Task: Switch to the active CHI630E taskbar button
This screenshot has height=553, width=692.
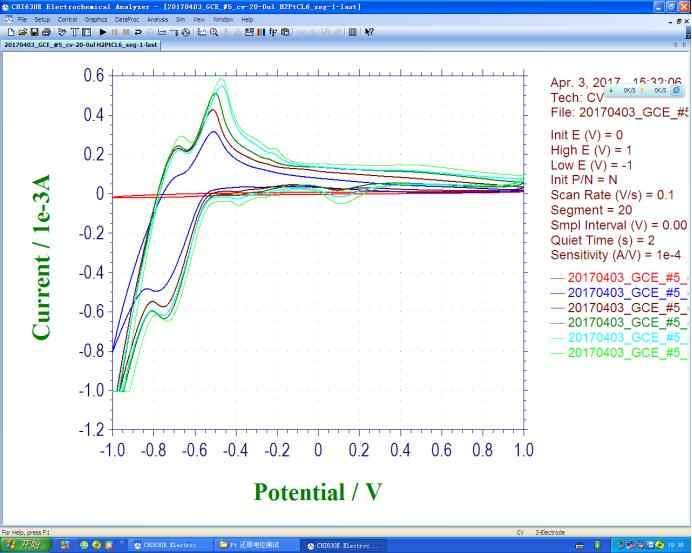Action: tap(343, 545)
